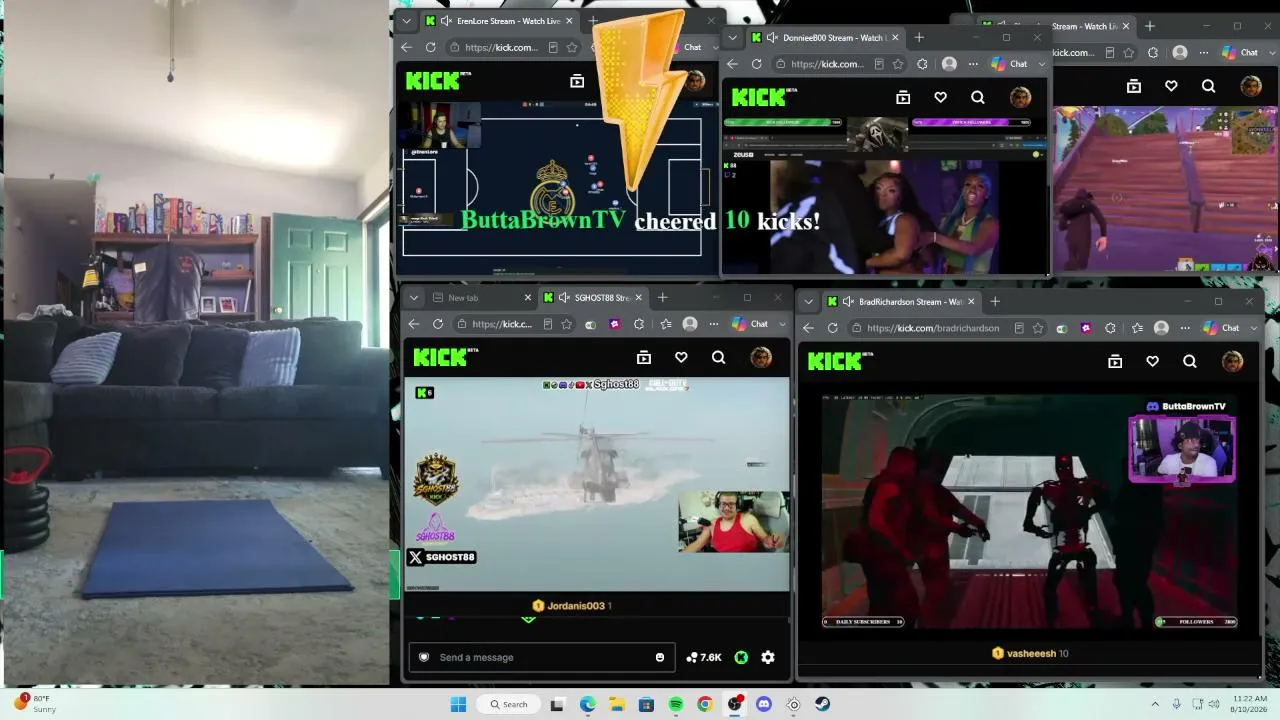Switch to New tab in SGhost88 window
Screen dimensions: 1280x720
point(482,298)
